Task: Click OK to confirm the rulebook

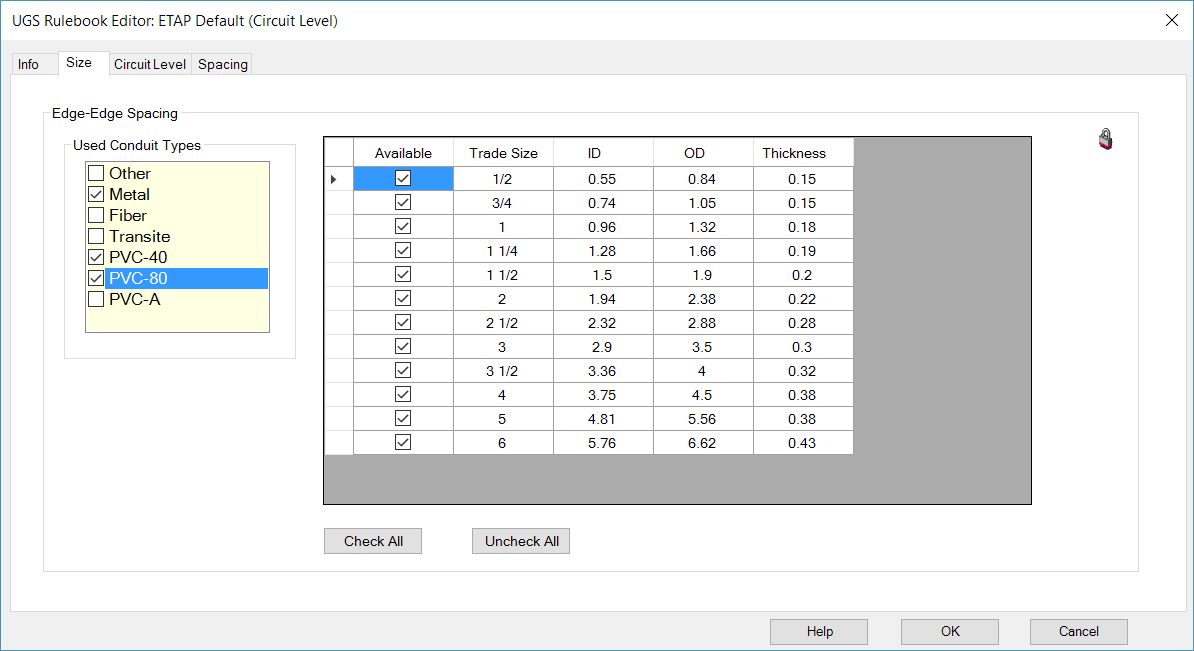Action: pyautogui.click(x=949, y=631)
